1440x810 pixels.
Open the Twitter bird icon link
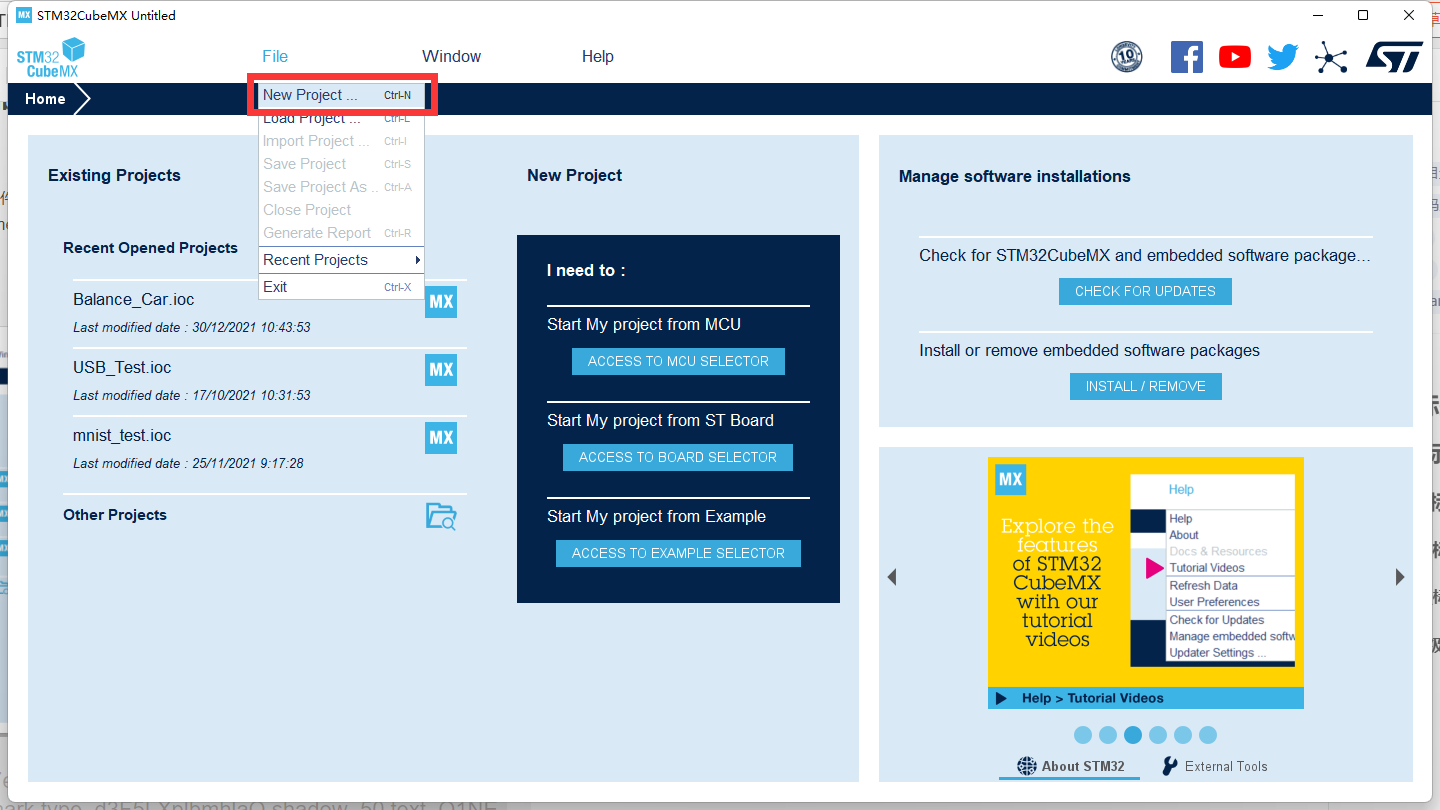[x=1283, y=57]
